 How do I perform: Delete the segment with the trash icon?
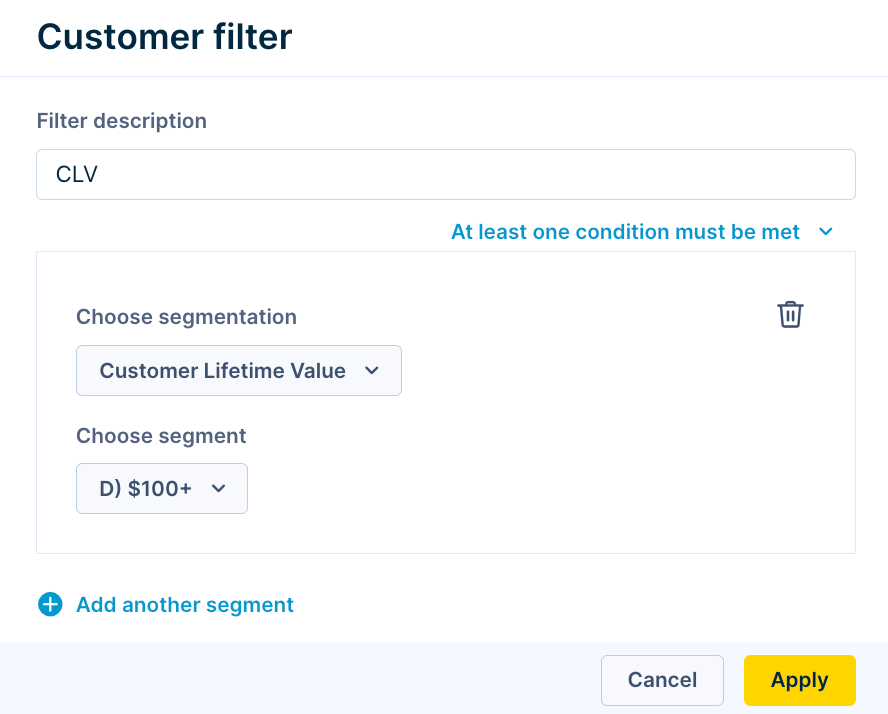[790, 314]
